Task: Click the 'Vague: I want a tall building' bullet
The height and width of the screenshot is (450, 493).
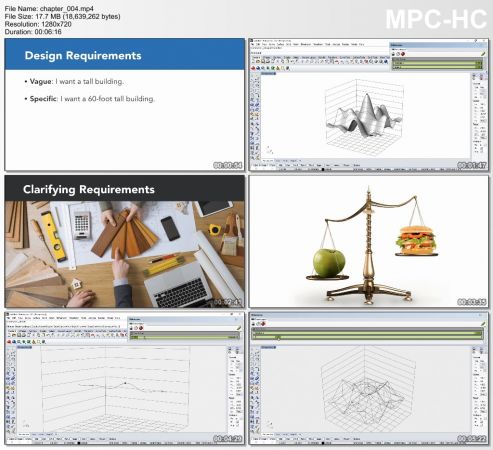Action: [x=76, y=82]
